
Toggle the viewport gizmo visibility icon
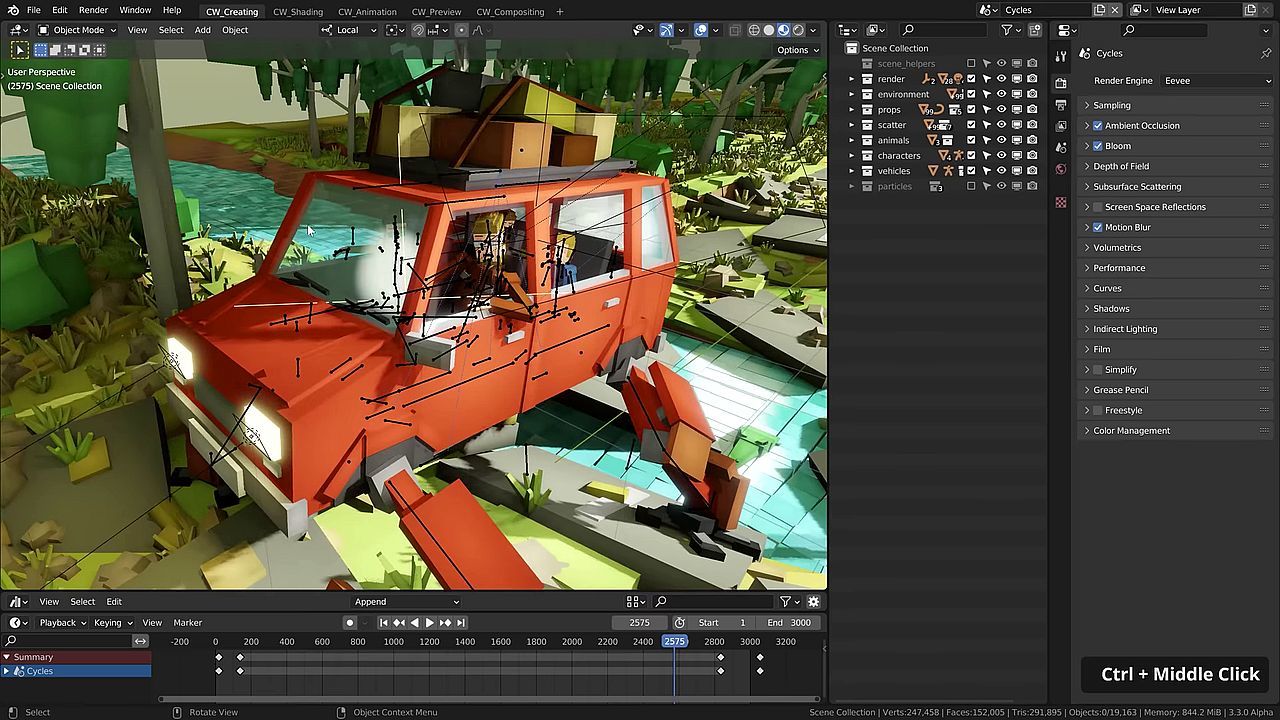pyautogui.click(x=666, y=30)
